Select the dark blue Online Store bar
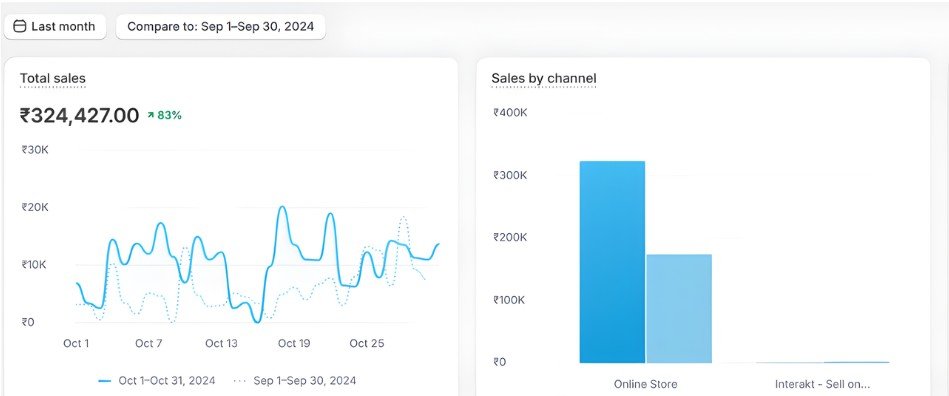Viewport: 949px width, 396px height. point(612,262)
